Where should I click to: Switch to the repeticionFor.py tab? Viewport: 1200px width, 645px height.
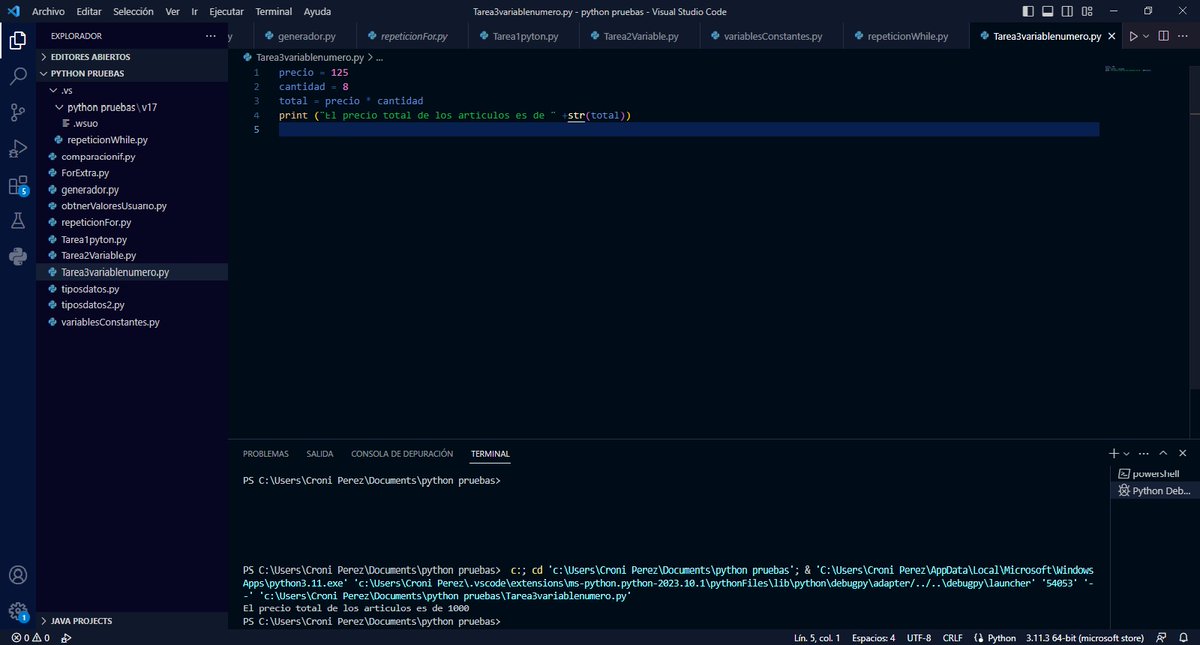click(x=414, y=36)
